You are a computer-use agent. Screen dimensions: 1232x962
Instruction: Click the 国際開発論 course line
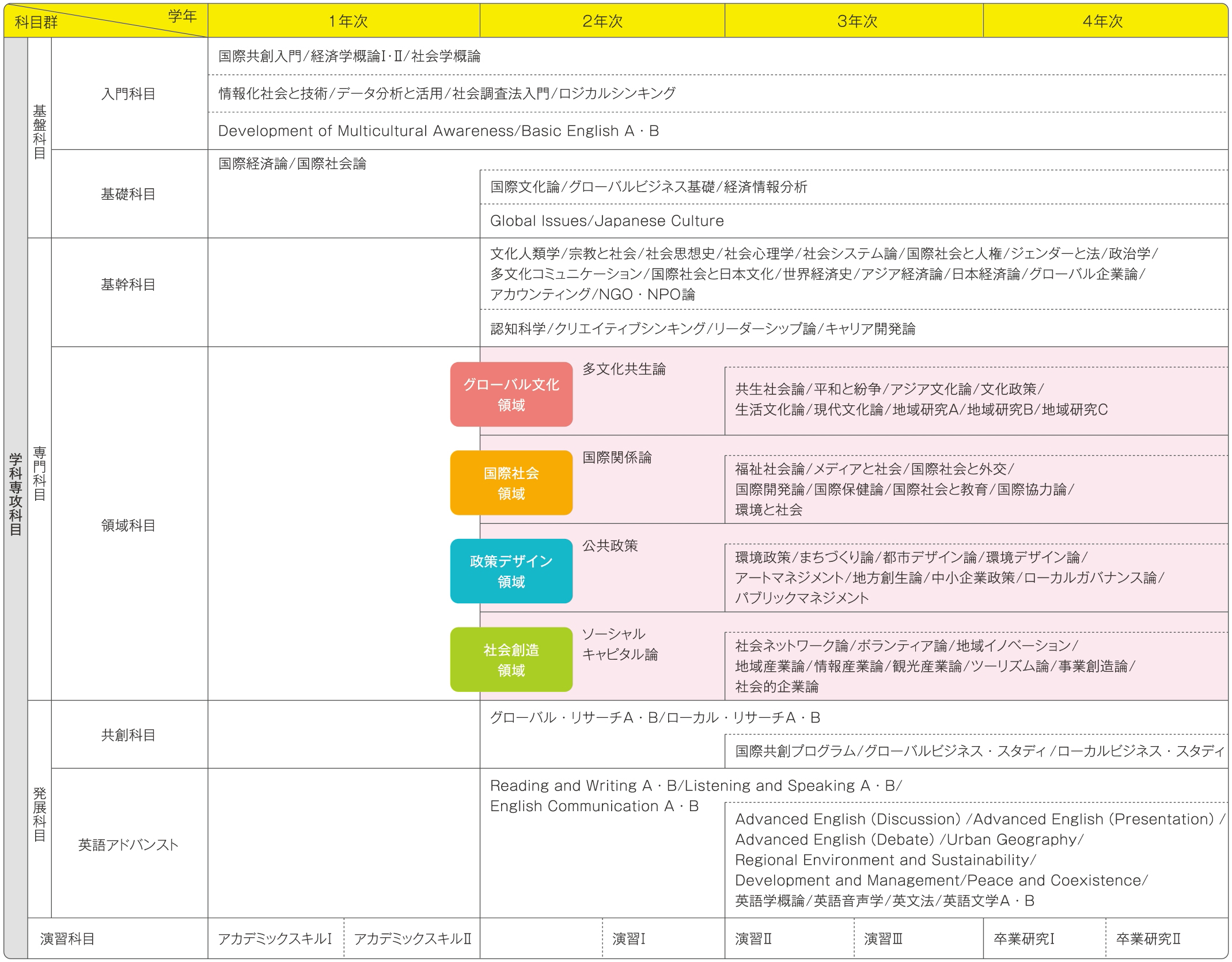pyautogui.click(x=905, y=489)
